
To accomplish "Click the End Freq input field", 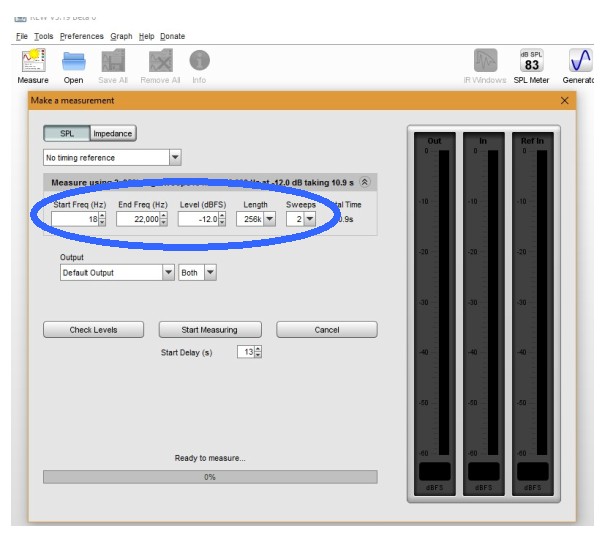I will [x=138, y=219].
